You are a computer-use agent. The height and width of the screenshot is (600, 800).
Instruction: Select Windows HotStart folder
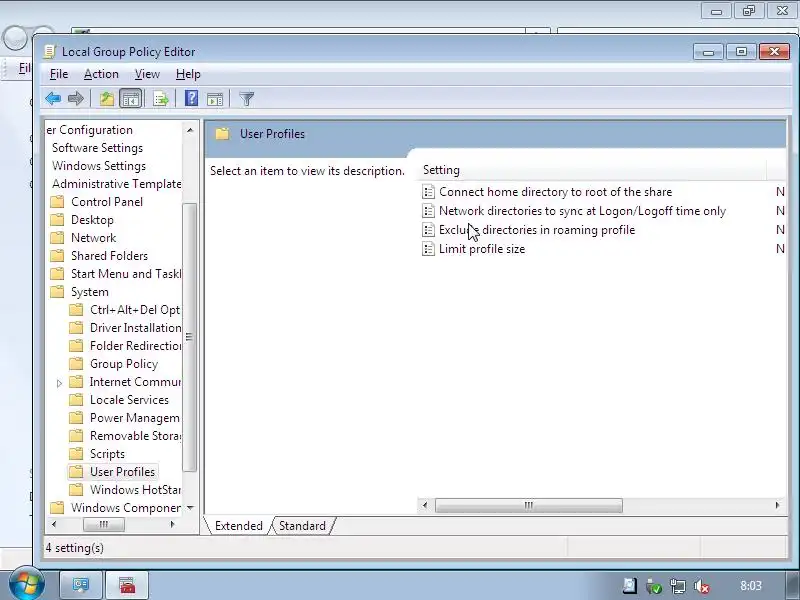pyautogui.click(x=136, y=490)
